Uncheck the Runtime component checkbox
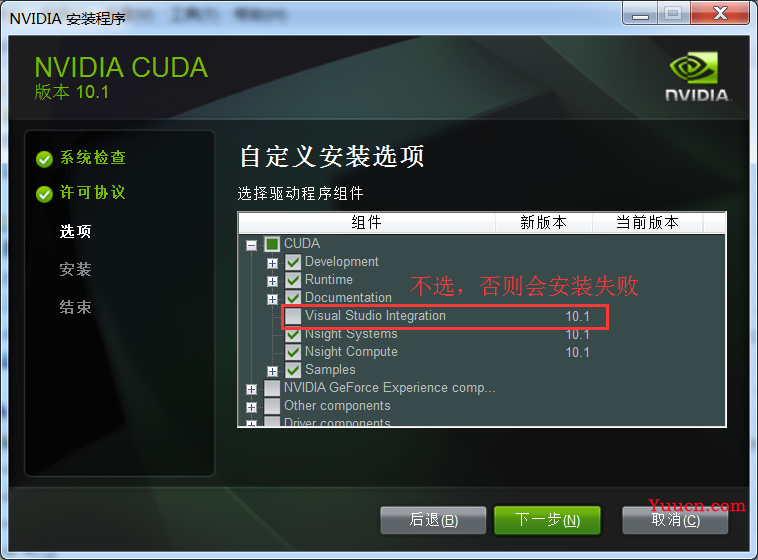This screenshot has width=758, height=560. (293, 280)
